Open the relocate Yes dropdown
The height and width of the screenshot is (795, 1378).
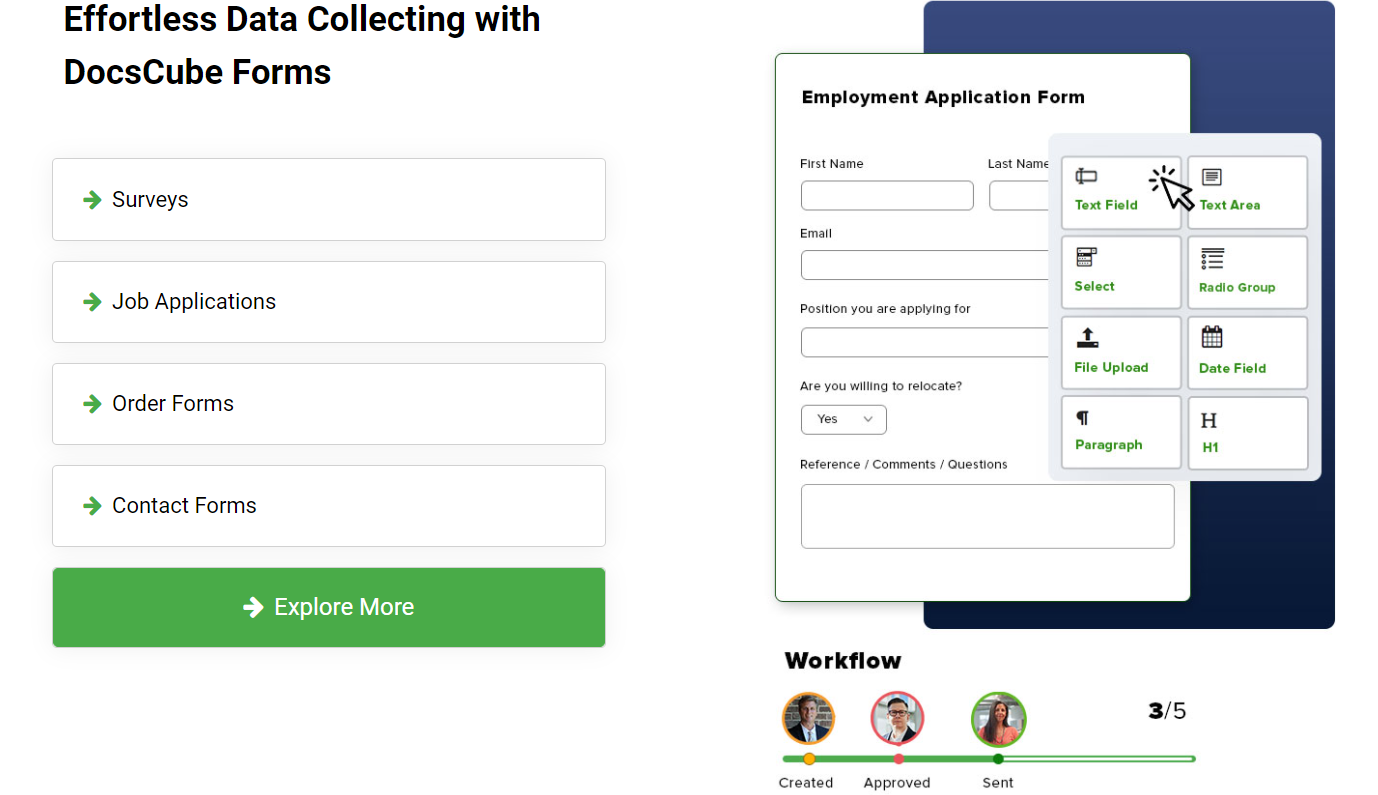[843, 419]
